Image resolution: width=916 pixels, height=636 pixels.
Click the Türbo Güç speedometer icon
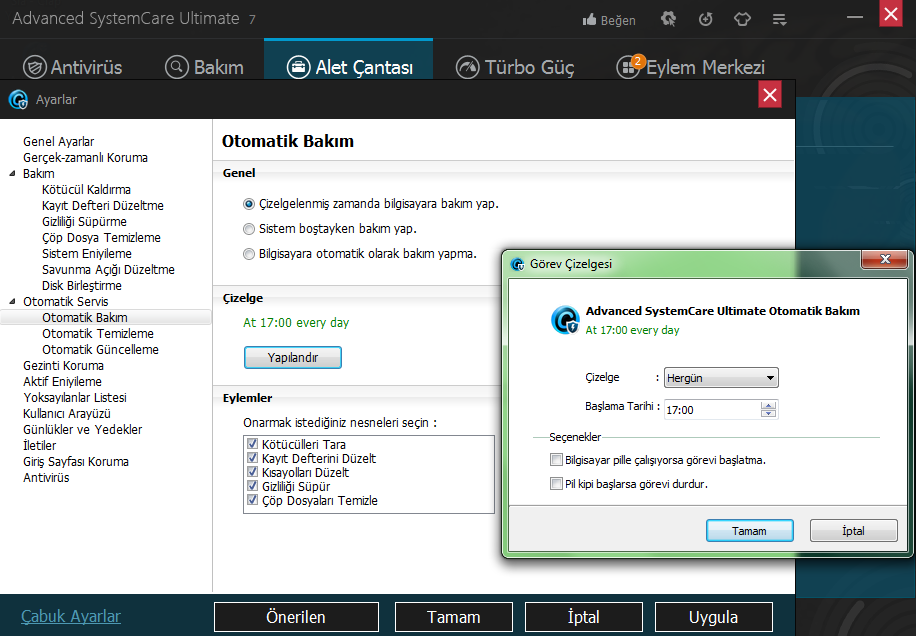(467, 67)
